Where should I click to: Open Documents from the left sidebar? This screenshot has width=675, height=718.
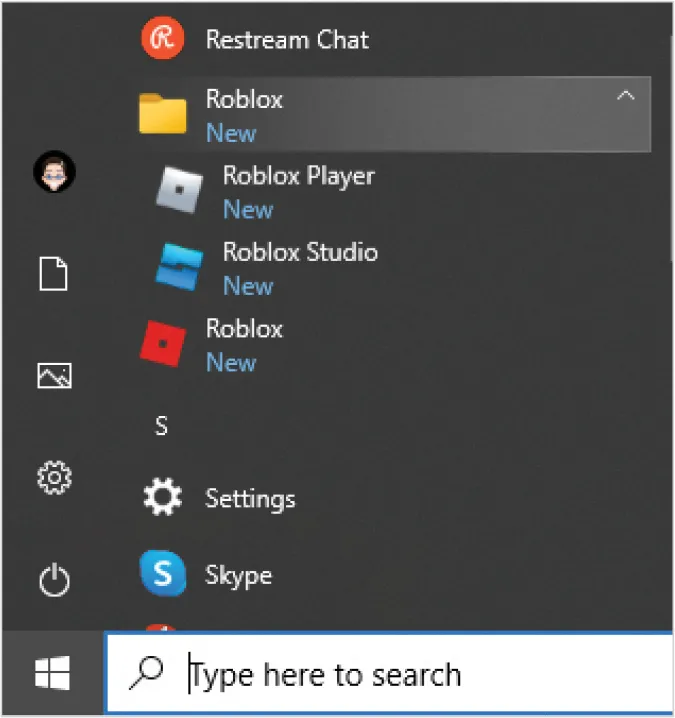coord(53,274)
